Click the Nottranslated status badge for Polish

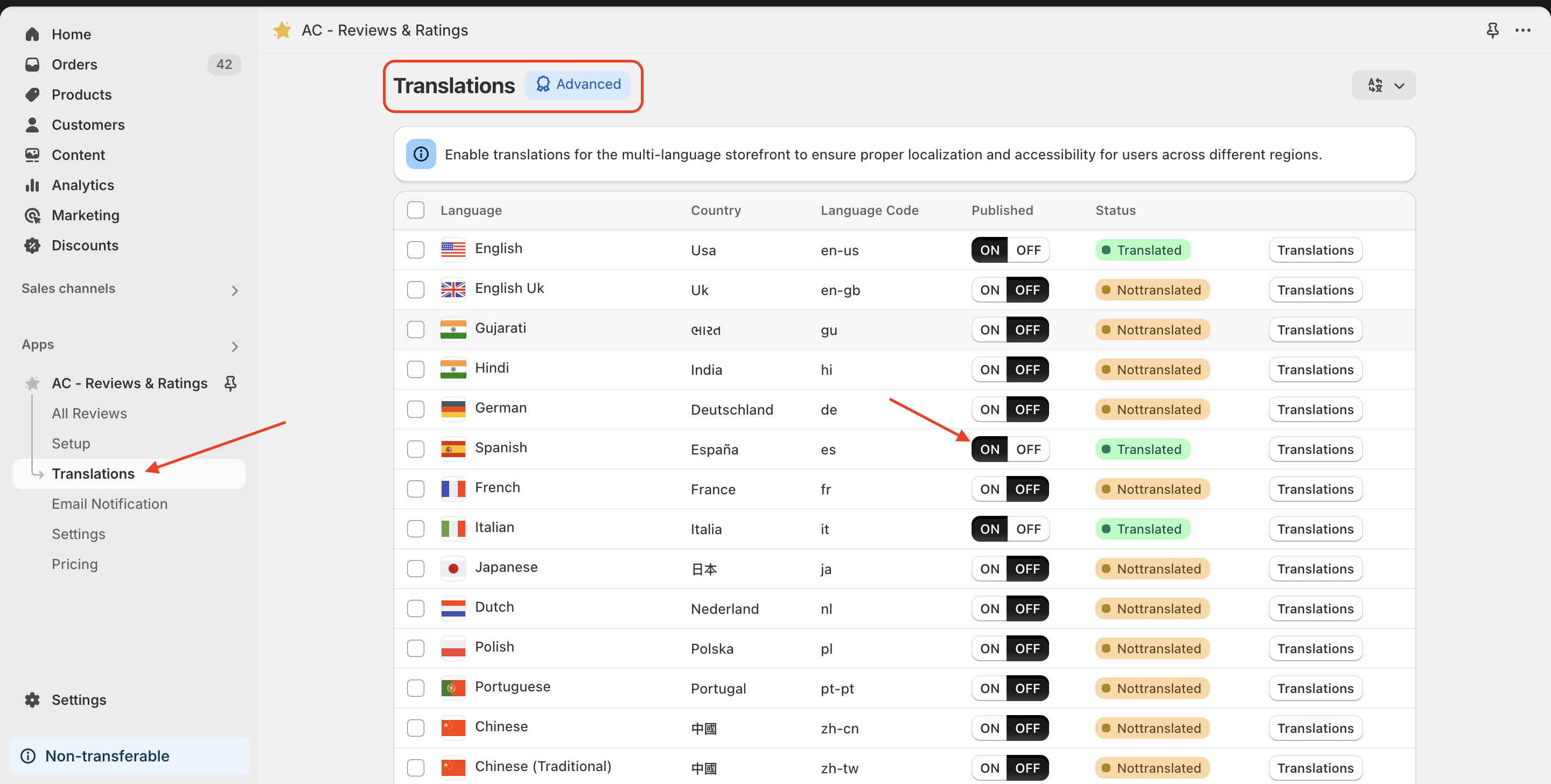tap(1152, 648)
